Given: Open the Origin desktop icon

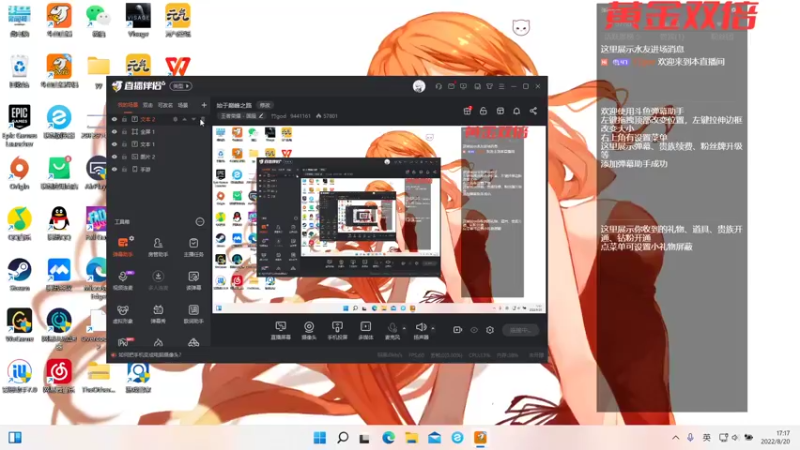Looking at the screenshot, I should click(x=19, y=173).
